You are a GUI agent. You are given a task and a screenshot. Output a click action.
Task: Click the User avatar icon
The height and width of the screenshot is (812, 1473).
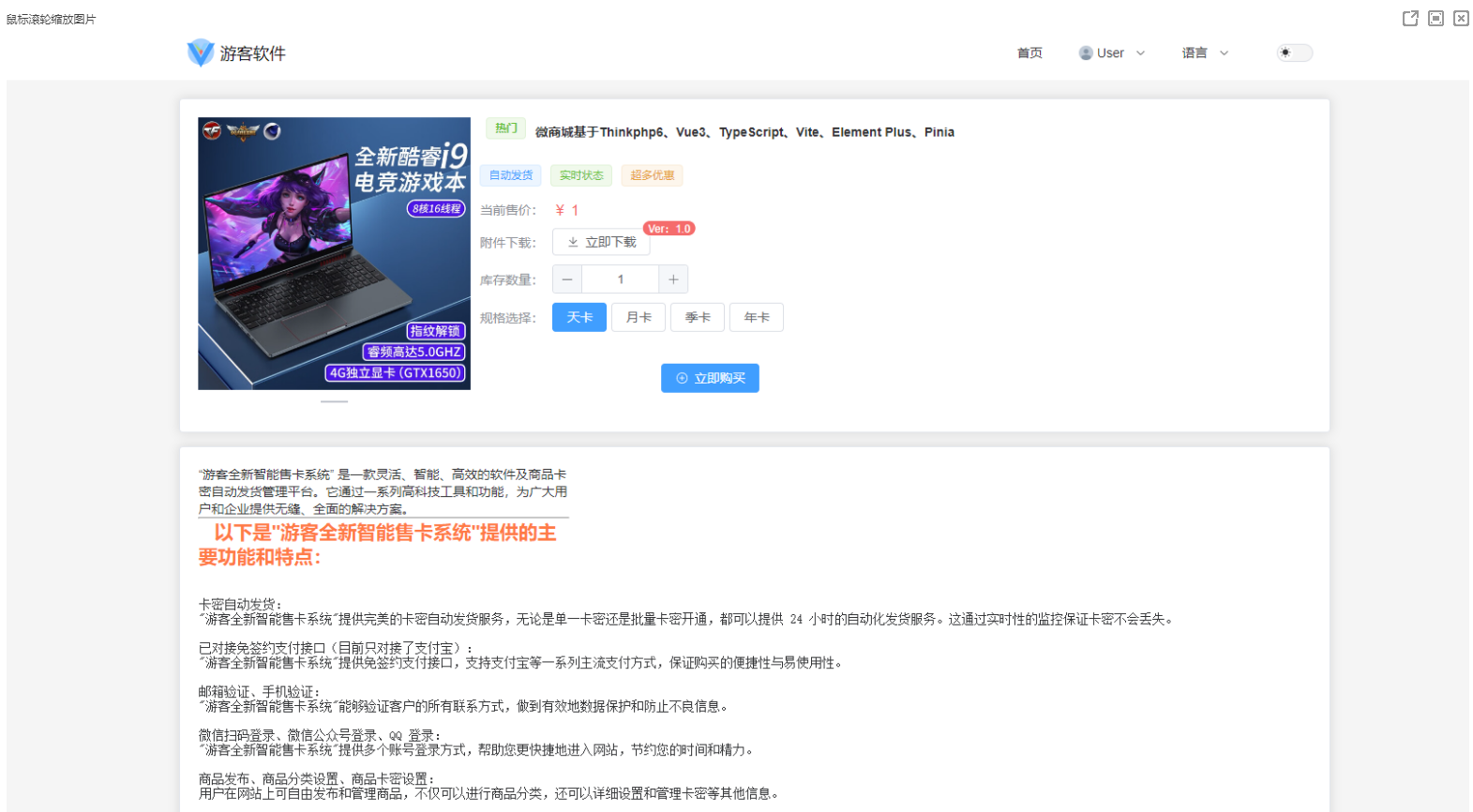pos(1086,53)
